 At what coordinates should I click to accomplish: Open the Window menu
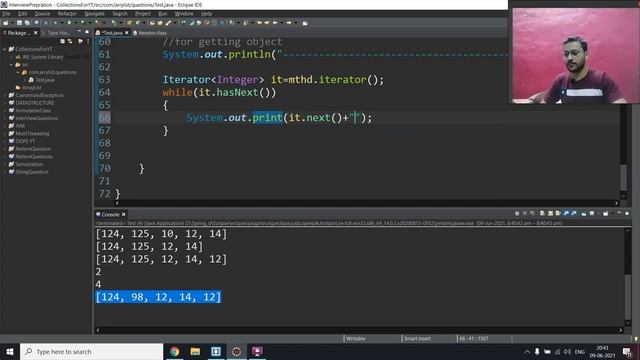click(x=184, y=13)
